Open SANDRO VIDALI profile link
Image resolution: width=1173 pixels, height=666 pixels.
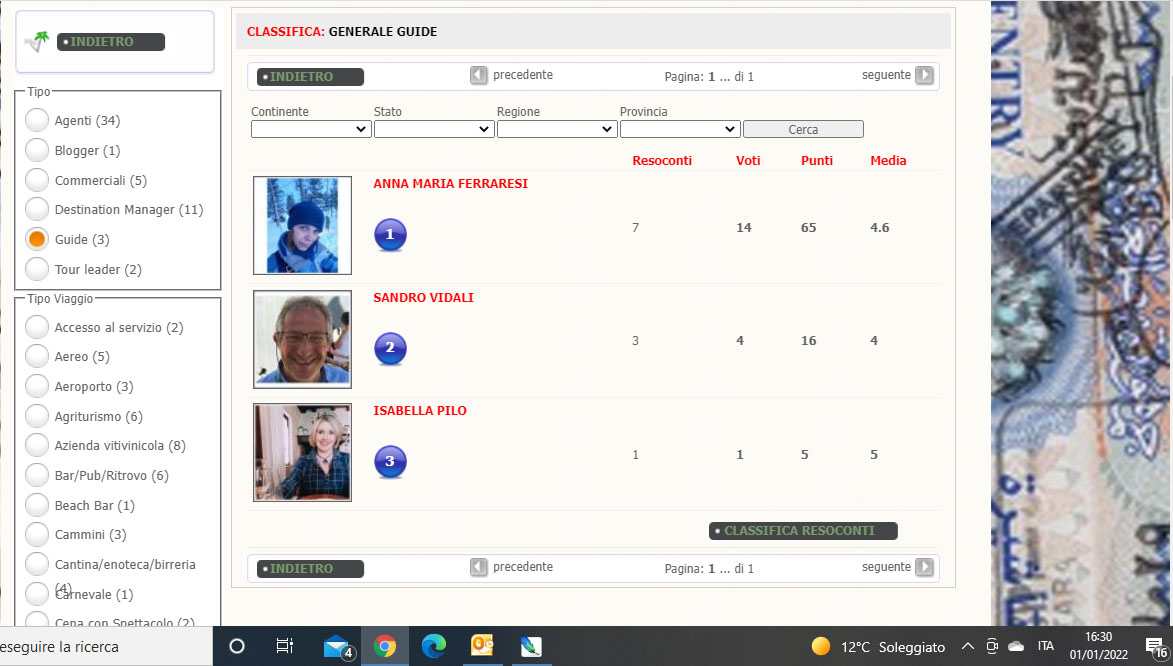(423, 297)
